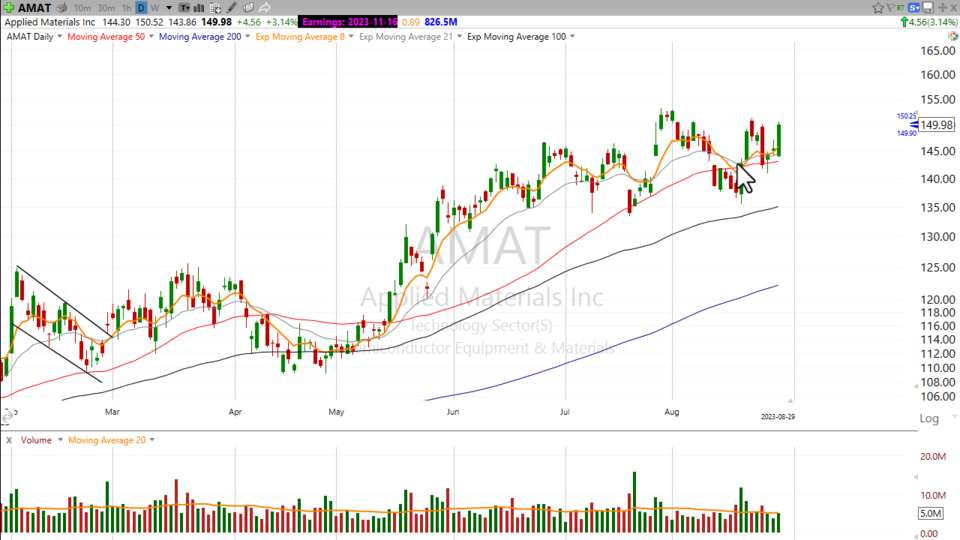Expand Moving Average 200 options arrow
Screen dimensions: 960x540
(247, 37)
